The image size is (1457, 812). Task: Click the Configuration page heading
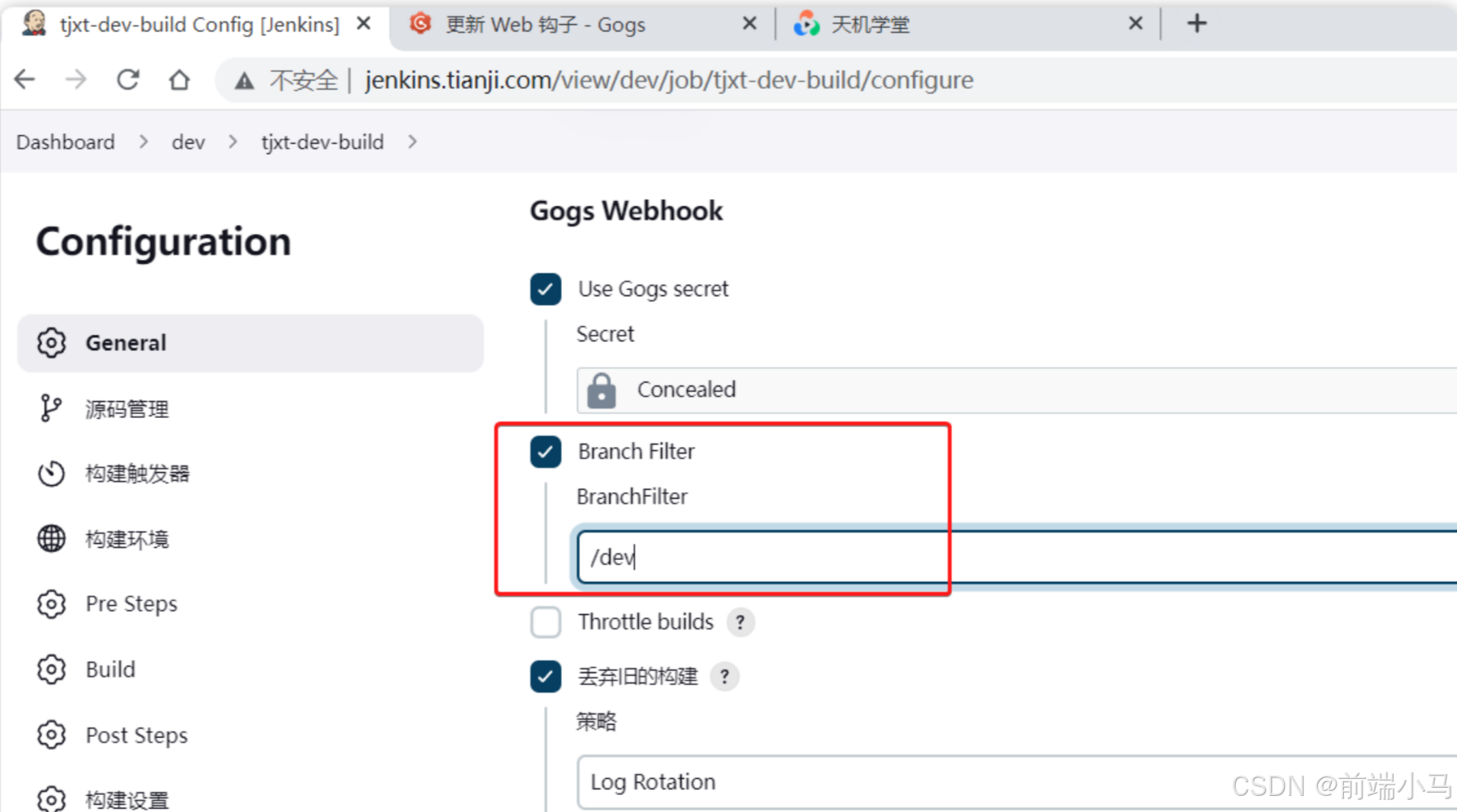pyautogui.click(x=164, y=241)
